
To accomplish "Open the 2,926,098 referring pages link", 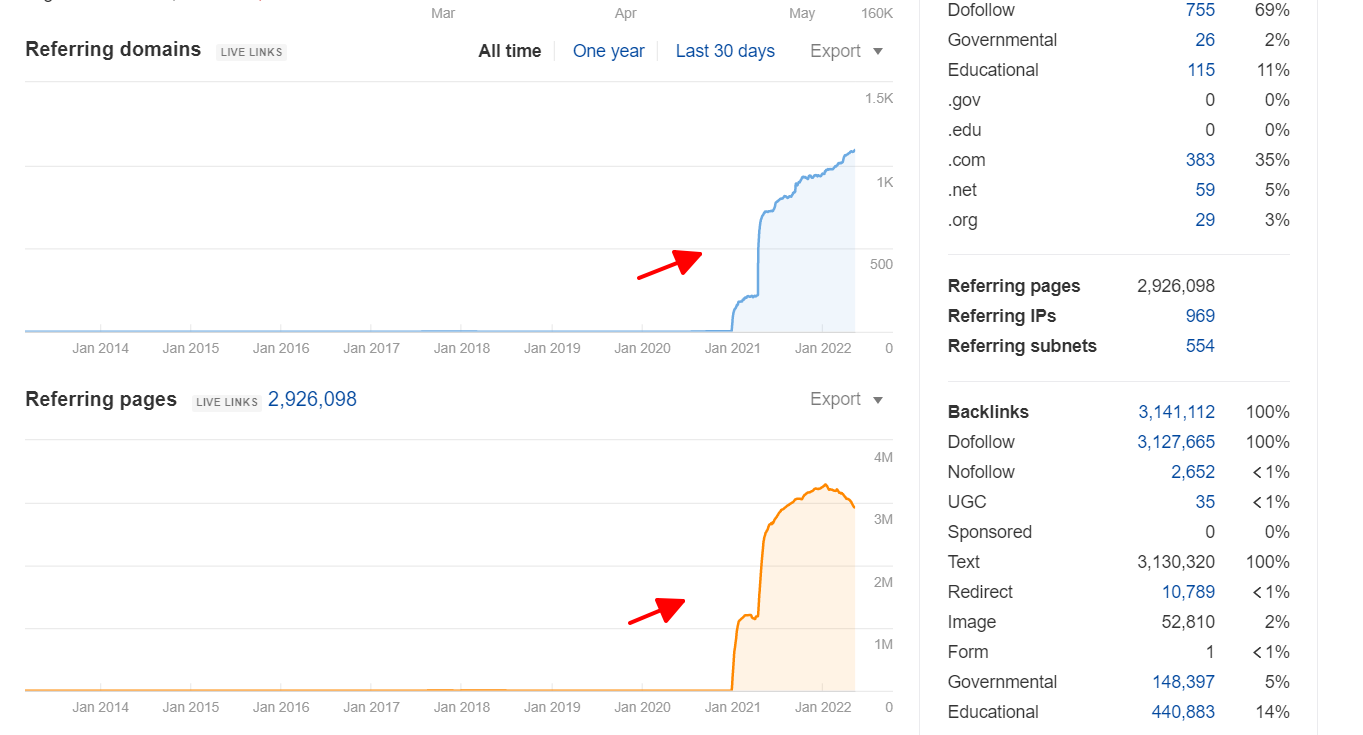I will click(312, 399).
